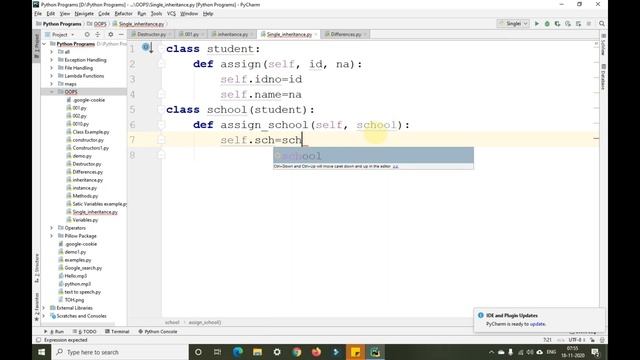640x360 pixels.
Task: Open File Explorer from taskbar
Action: 257,352
